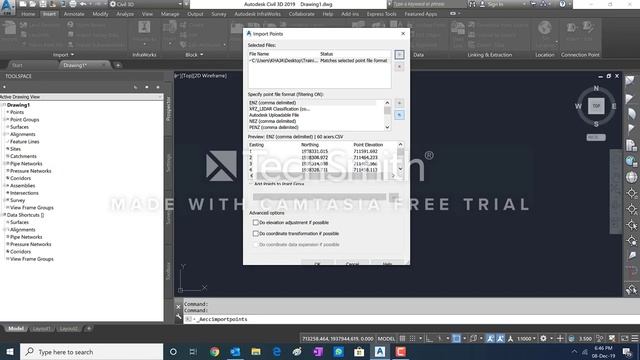Open the Windows Start menu

[10, 352]
